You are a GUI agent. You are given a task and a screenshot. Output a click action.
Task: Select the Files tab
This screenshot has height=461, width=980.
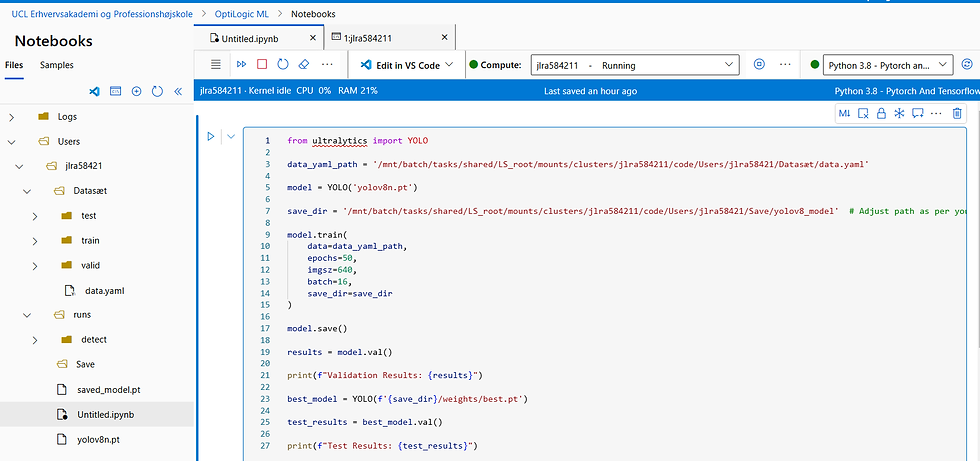click(x=14, y=65)
